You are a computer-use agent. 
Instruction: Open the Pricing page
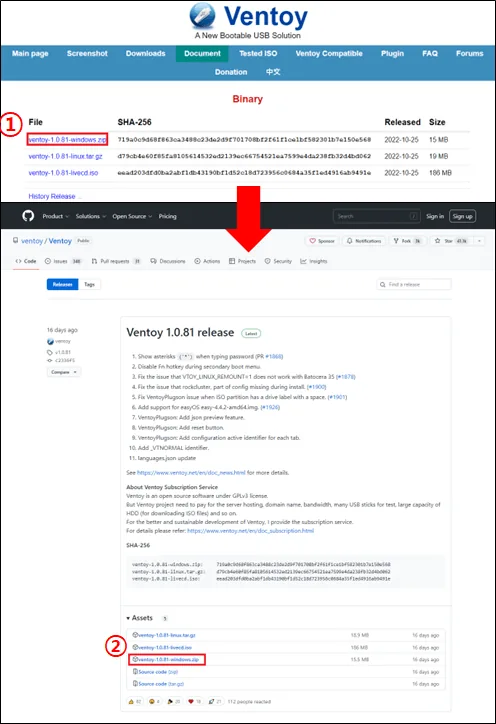point(167,216)
